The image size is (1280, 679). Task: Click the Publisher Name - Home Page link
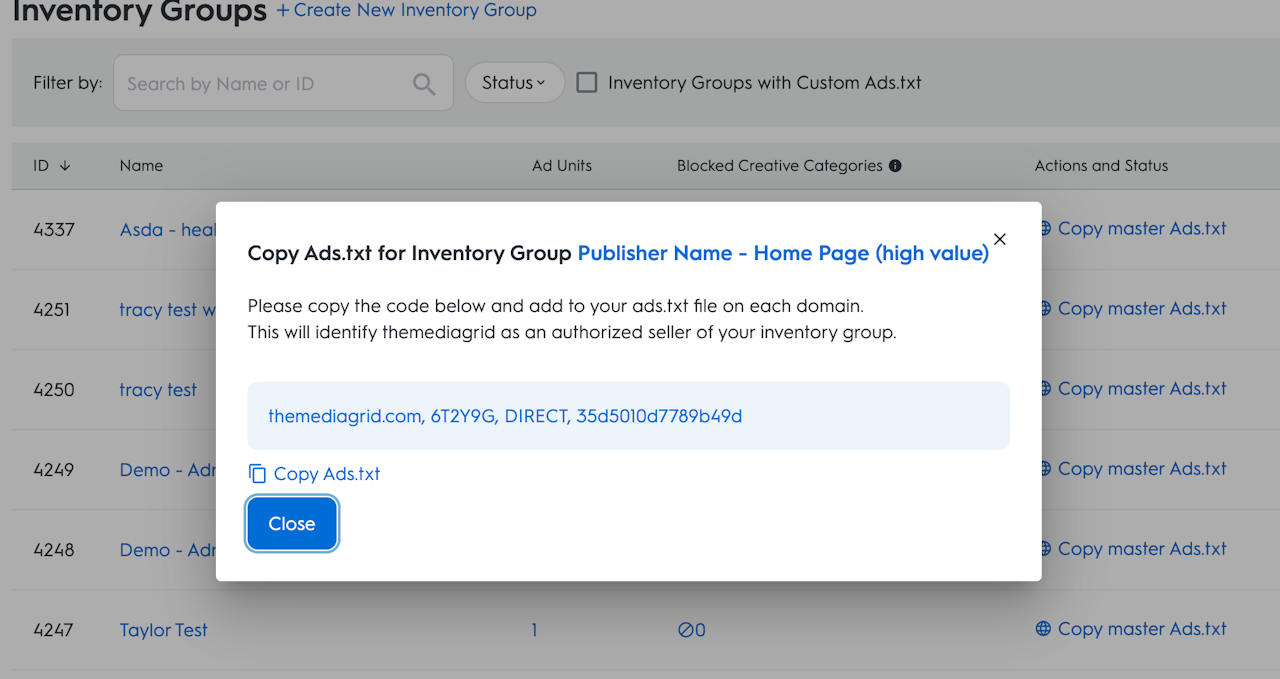click(783, 253)
